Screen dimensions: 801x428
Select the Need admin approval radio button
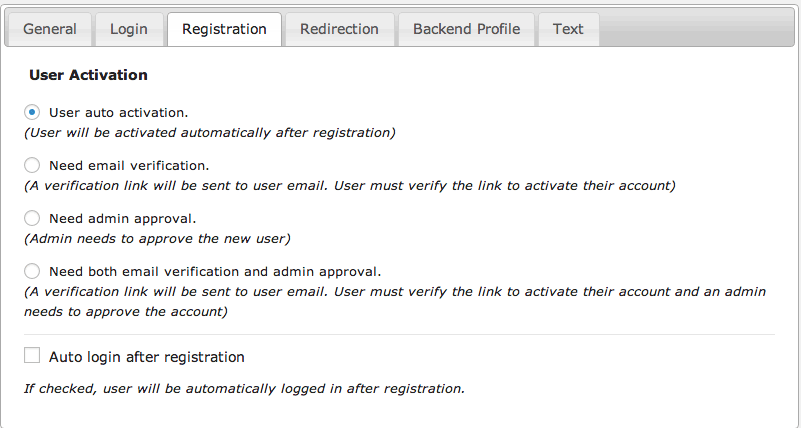pos(32,218)
